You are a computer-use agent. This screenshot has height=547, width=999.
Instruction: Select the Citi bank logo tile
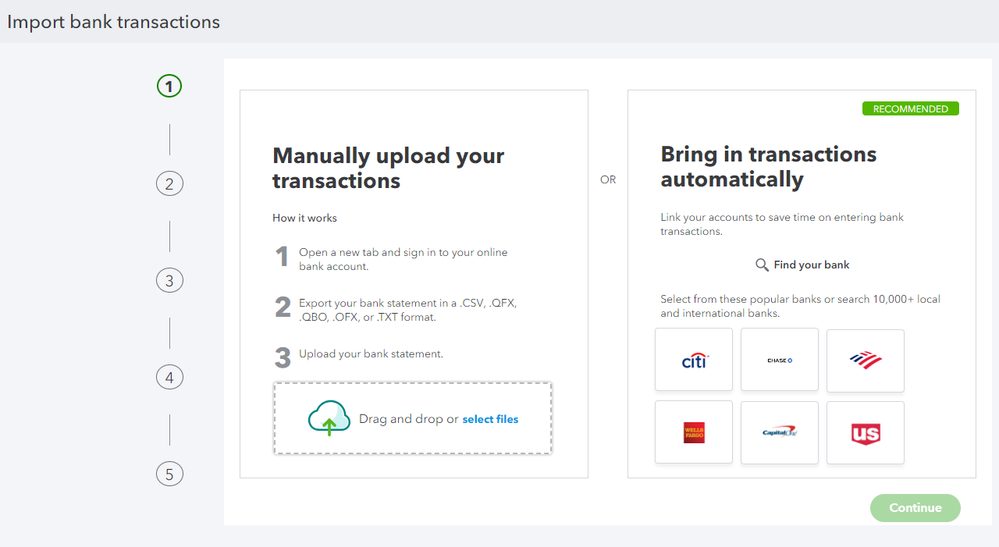[x=694, y=360]
